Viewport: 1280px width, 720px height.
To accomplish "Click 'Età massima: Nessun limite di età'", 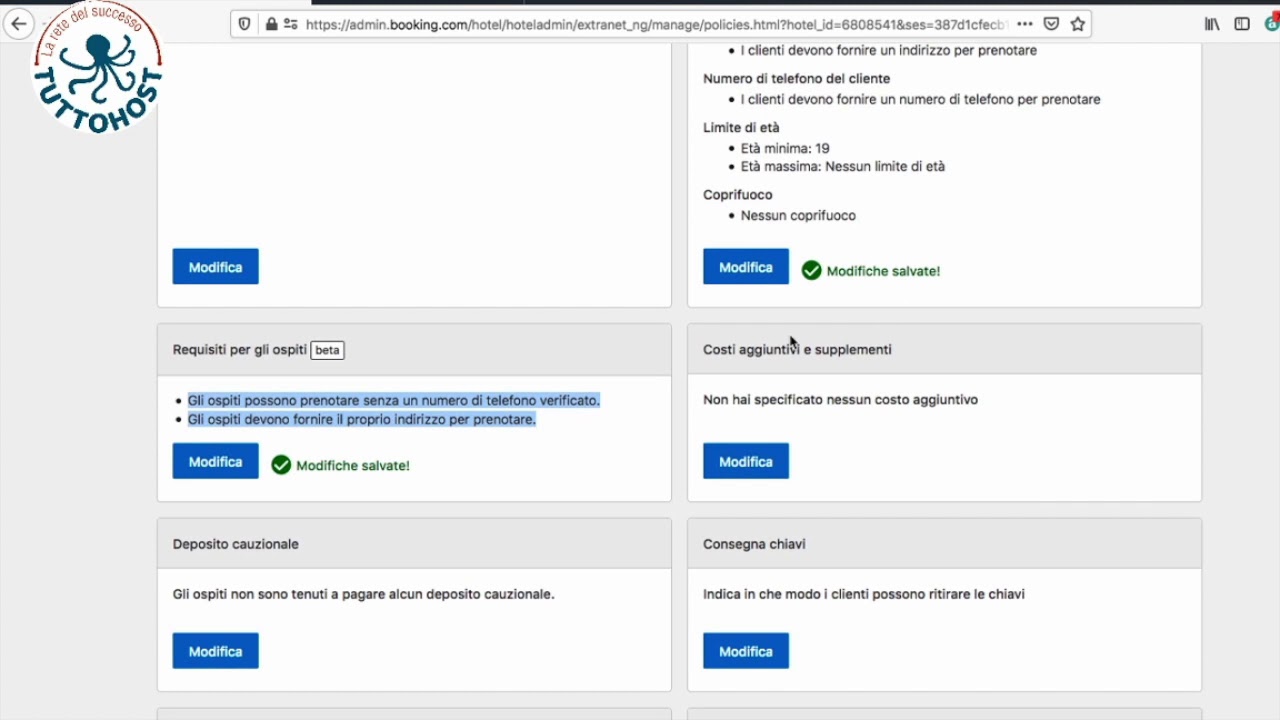I will pyautogui.click(x=843, y=167).
